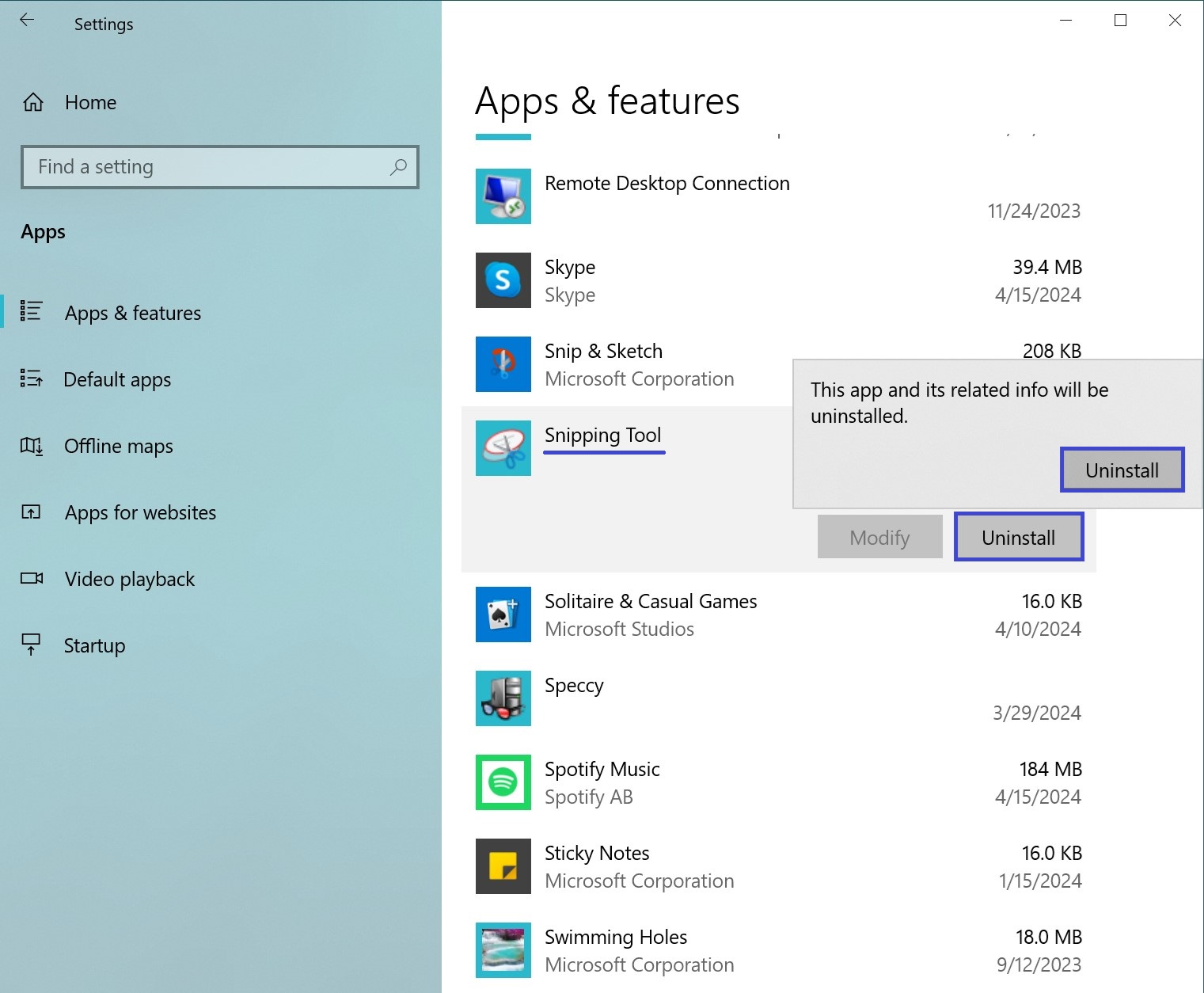This screenshot has width=1204, height=993.
Task: Click the back arrow in Settings
Action: pyautogui.click(x=27, y=21)
